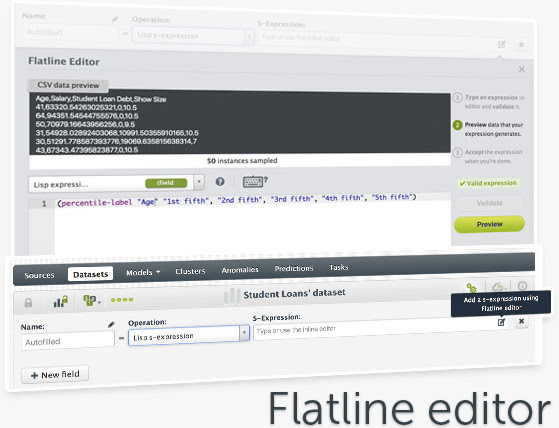Click the background edit icon in top-right row

coord(502,45)
